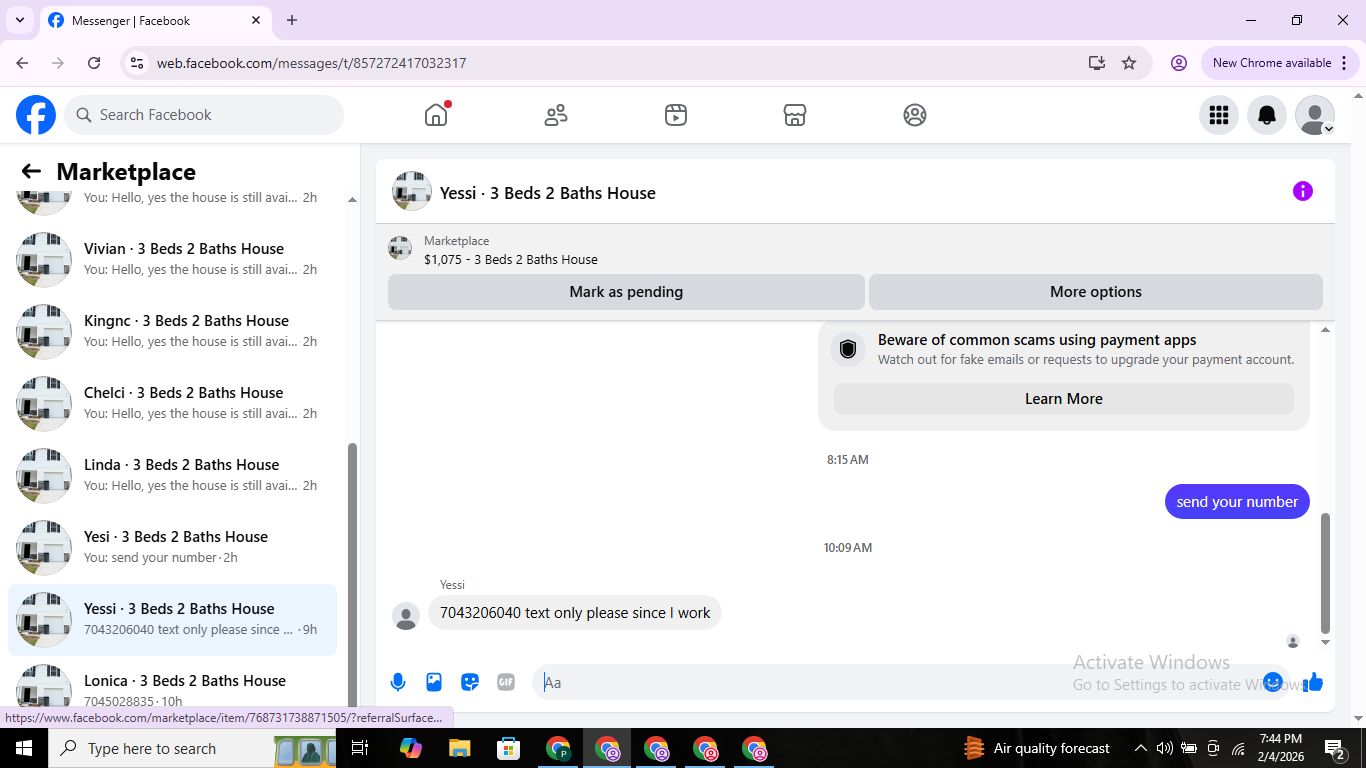The height and width of the screenshot is (768, 1366).
Task: Close the Messenger | Facebook tab
Action: [256, 20]
